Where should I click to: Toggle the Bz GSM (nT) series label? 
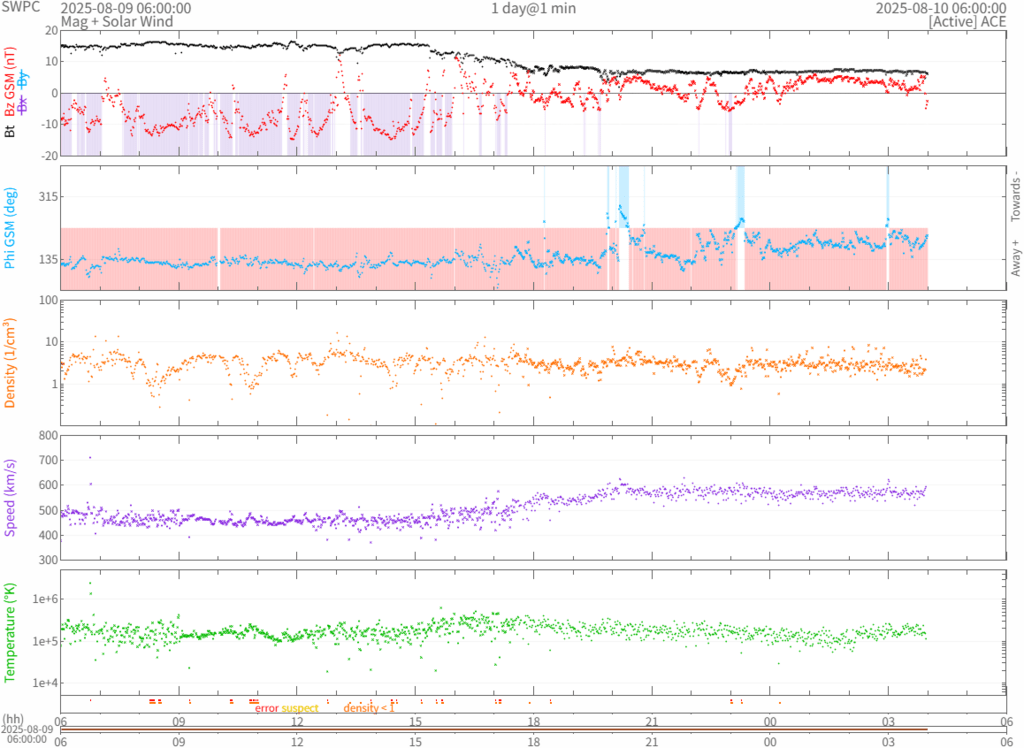(12, 82)
